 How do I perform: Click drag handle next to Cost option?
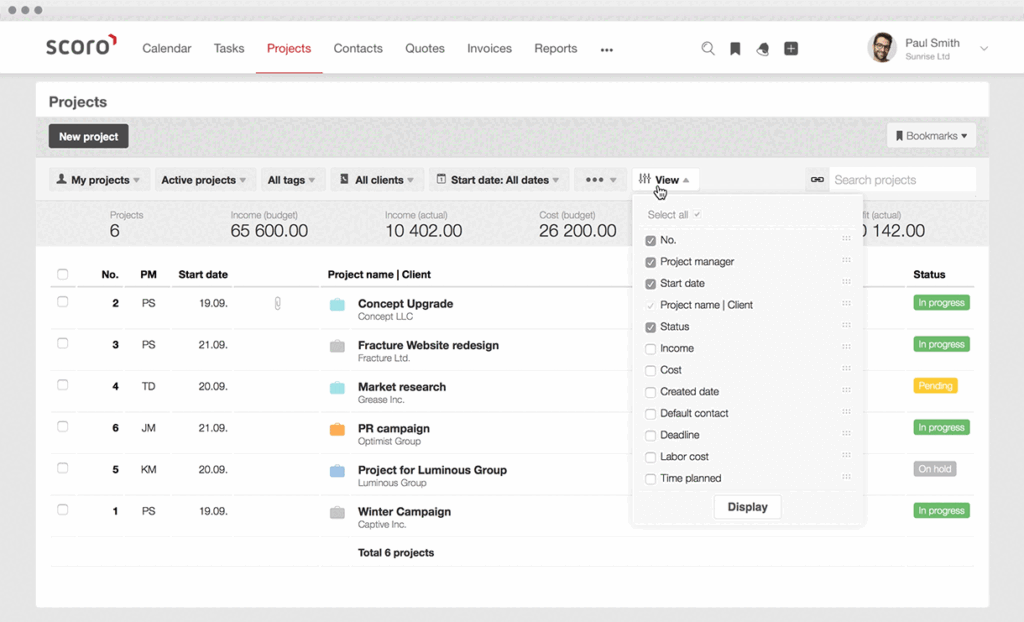click(846, 368)
